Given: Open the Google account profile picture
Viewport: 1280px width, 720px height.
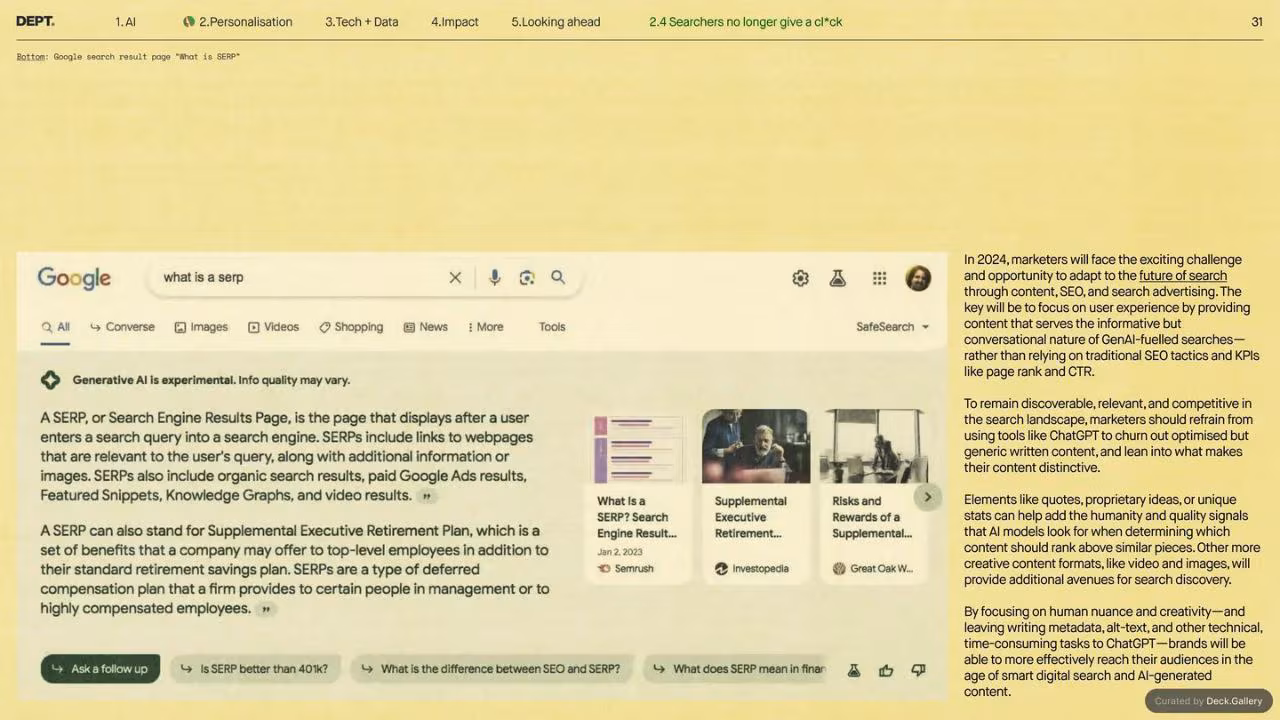Looking at the screenshot, I should pyautogui.click(x=918, y=279).
